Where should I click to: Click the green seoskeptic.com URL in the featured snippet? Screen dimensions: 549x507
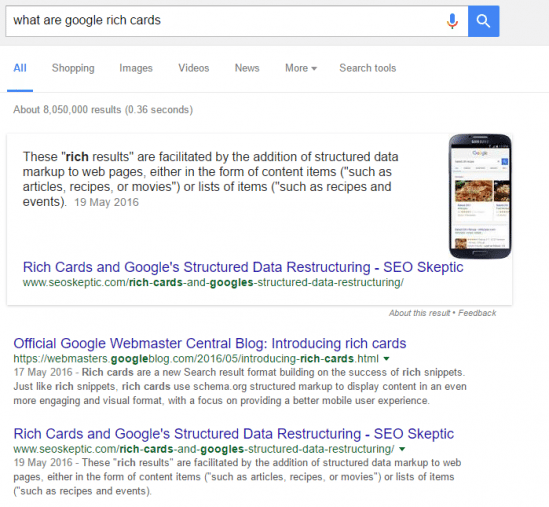pyautogui.click(x=213, y=283)
